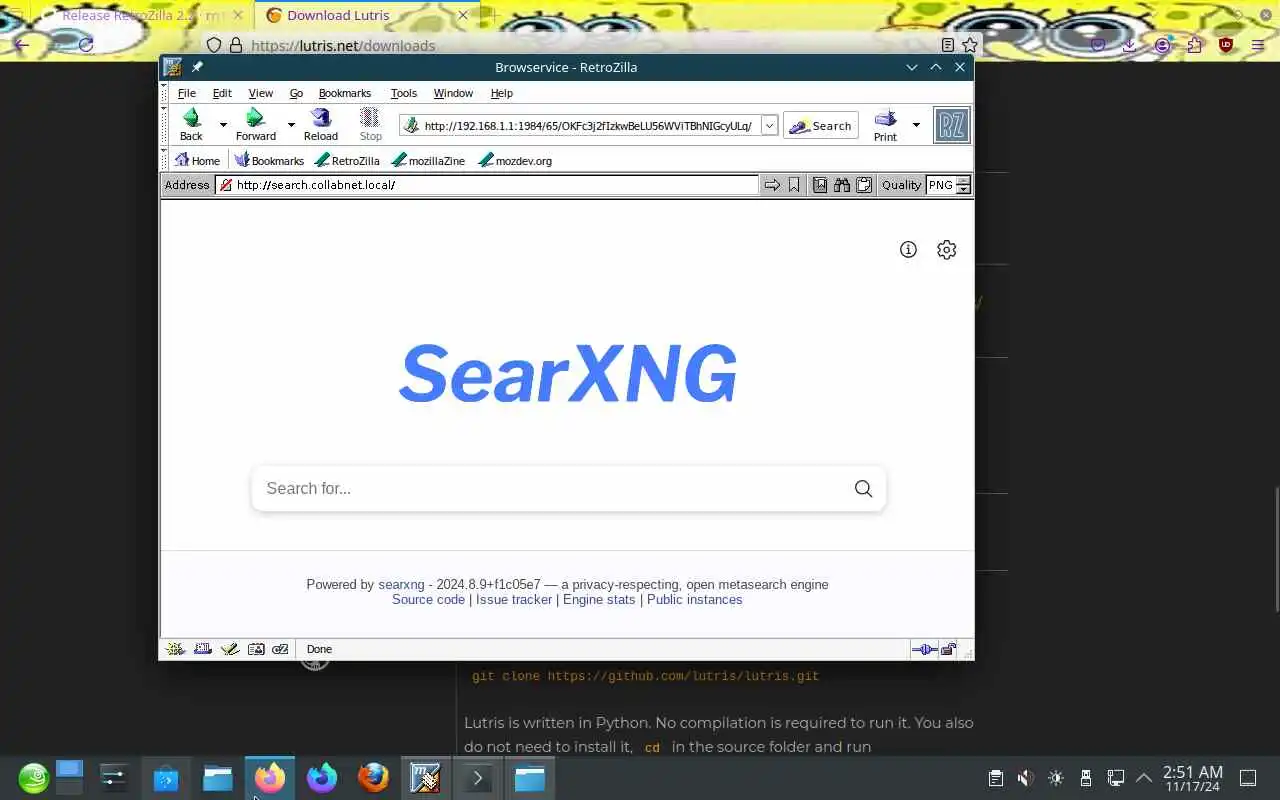Open the mozdev.org bookmark link
Viewport: 1280px width, 800px height.
pyautogui.click(x=515, y=160)
